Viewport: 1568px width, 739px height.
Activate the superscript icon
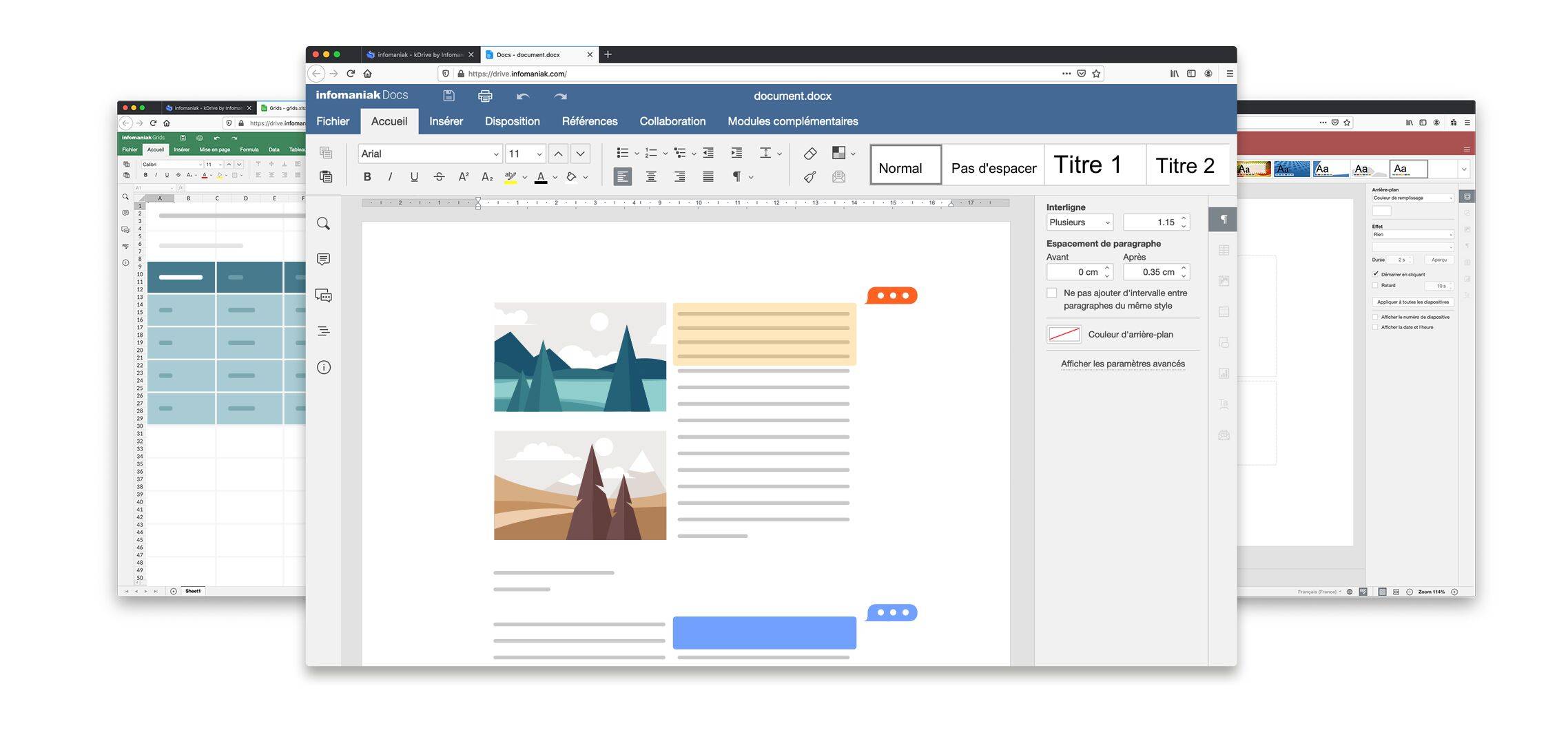click(x=463, y=176)
